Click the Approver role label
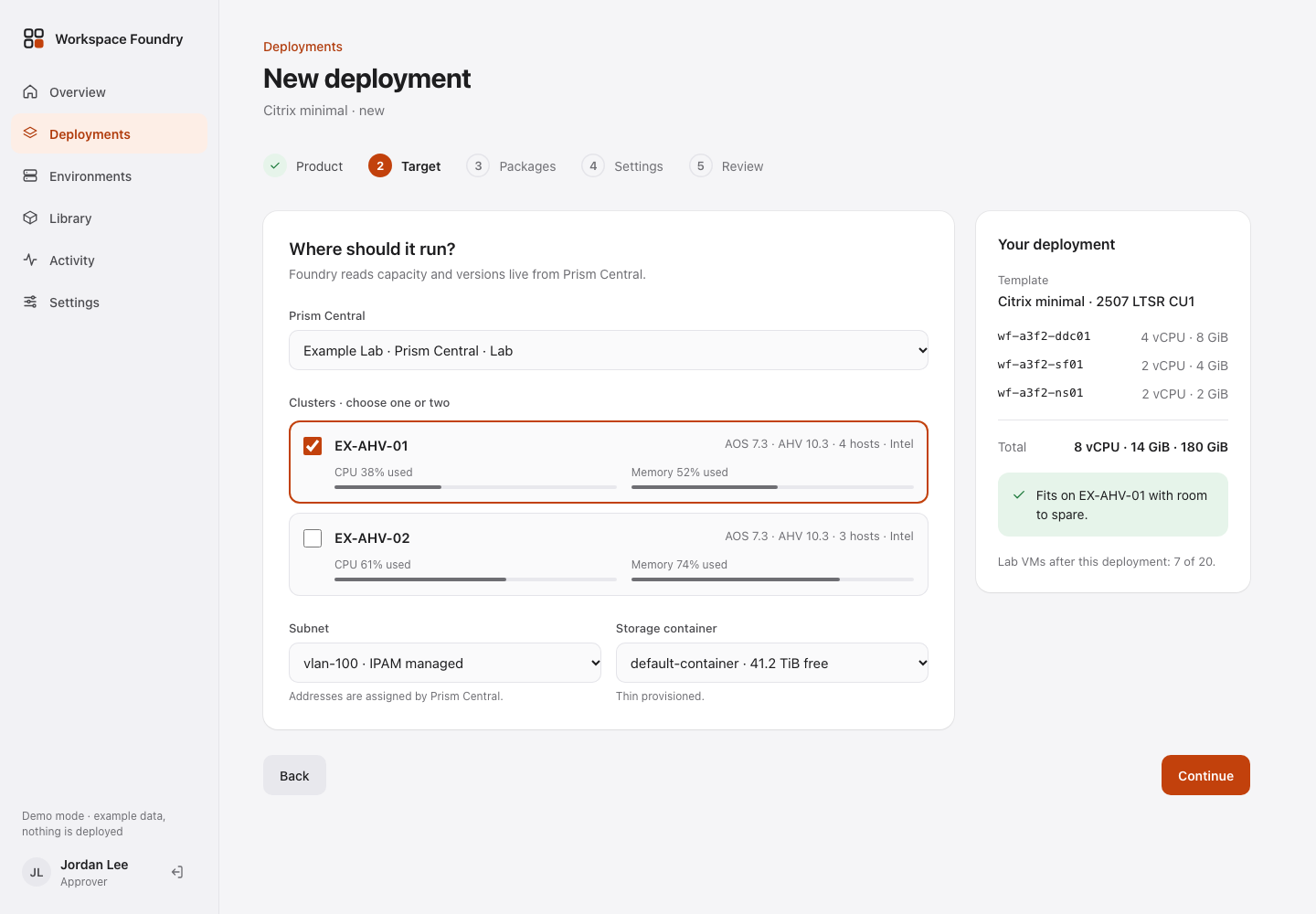 coord(84,882)
